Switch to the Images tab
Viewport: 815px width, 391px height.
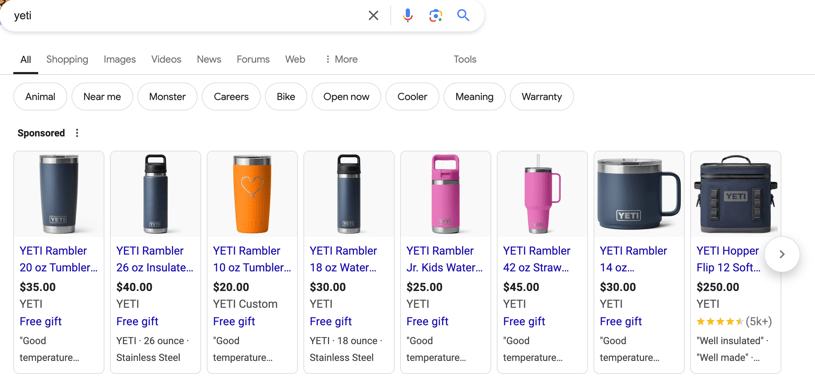click(120, 59)
